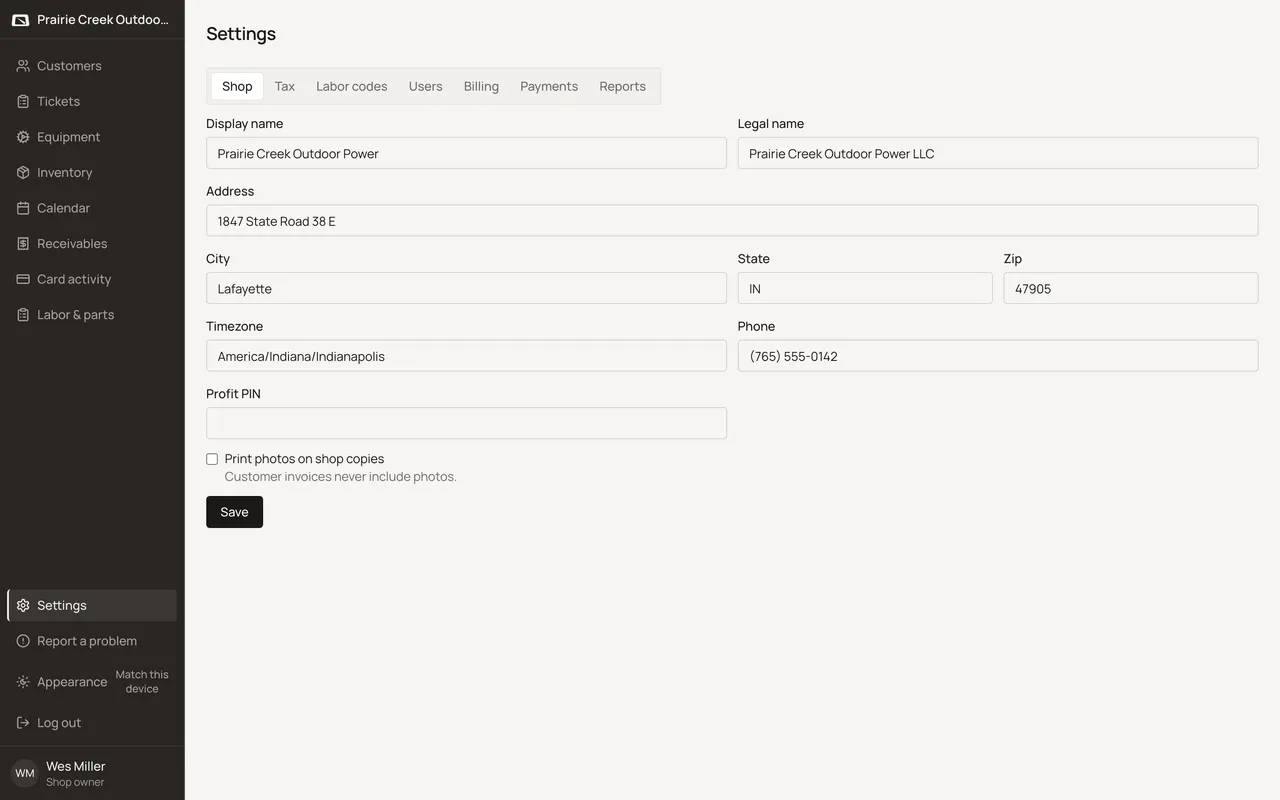1280x800 pixels.
Task: Click the Report a problem alert icon
Action: tap(23, 641)
